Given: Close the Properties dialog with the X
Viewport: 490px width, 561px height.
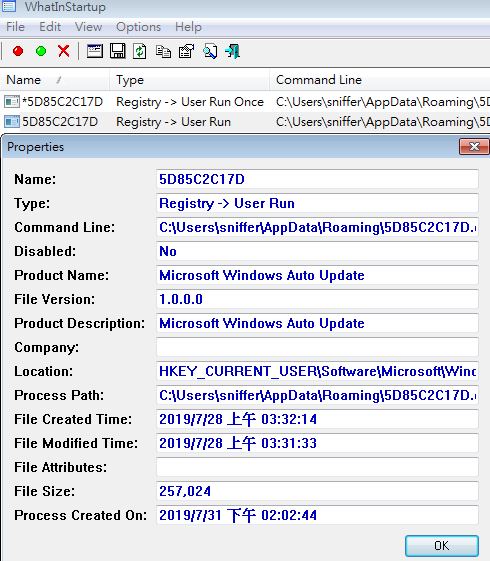Looking at the screenshot, I should point(474,146).
